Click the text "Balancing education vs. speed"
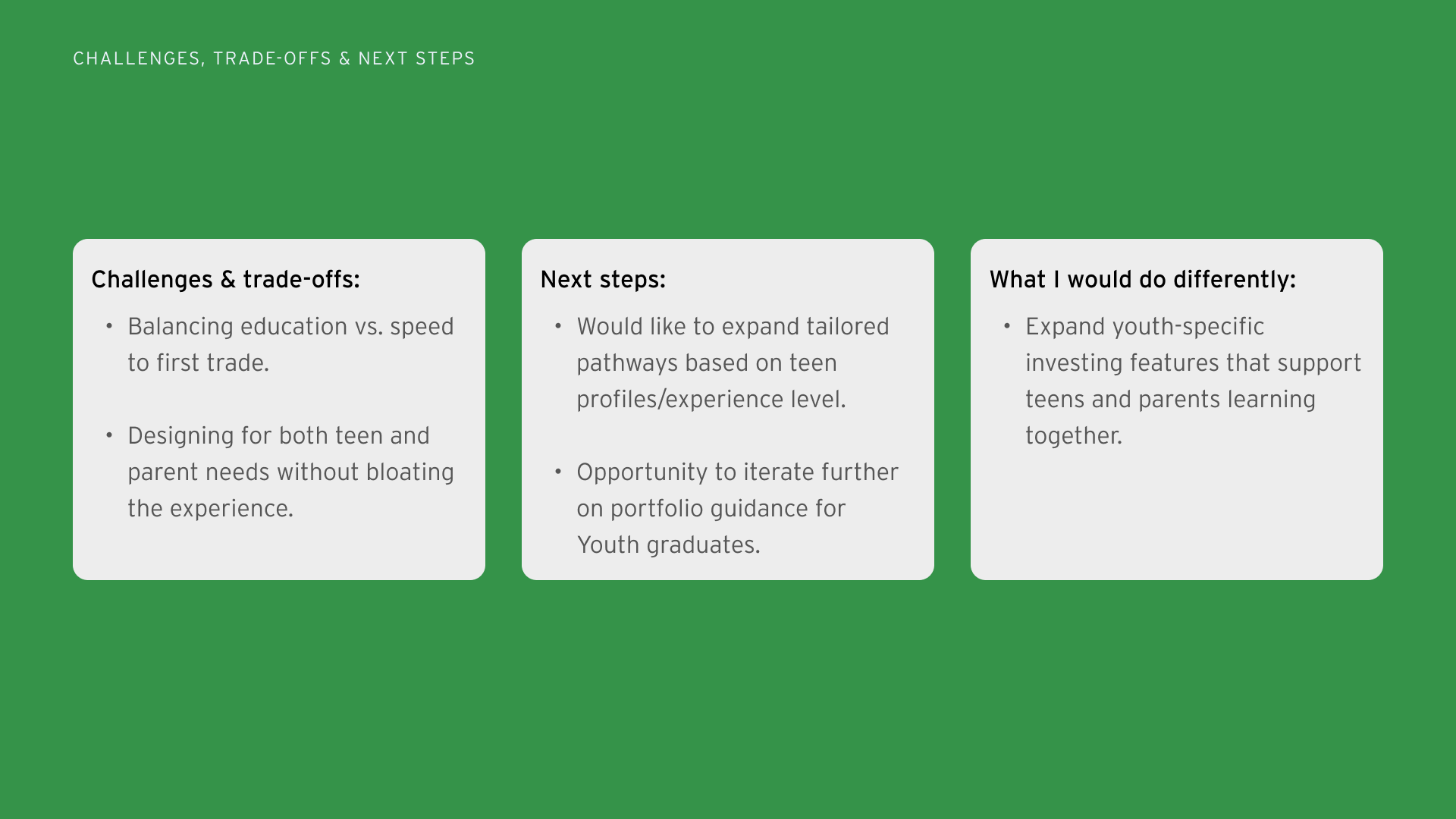1456x819 pixels. (x=290, y=327)
